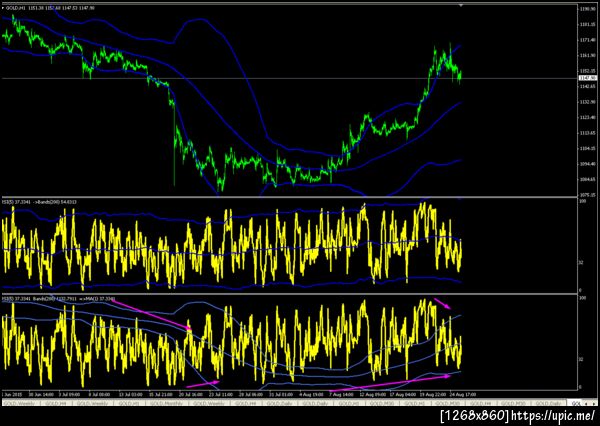
Task: Click the 31 Jul 01:00 time axis label
Action: pyautogui.click(x=281, y=394)
